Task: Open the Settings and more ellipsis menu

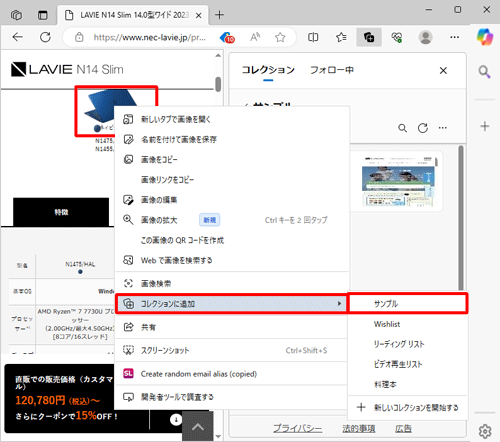Action: point(454,37)
